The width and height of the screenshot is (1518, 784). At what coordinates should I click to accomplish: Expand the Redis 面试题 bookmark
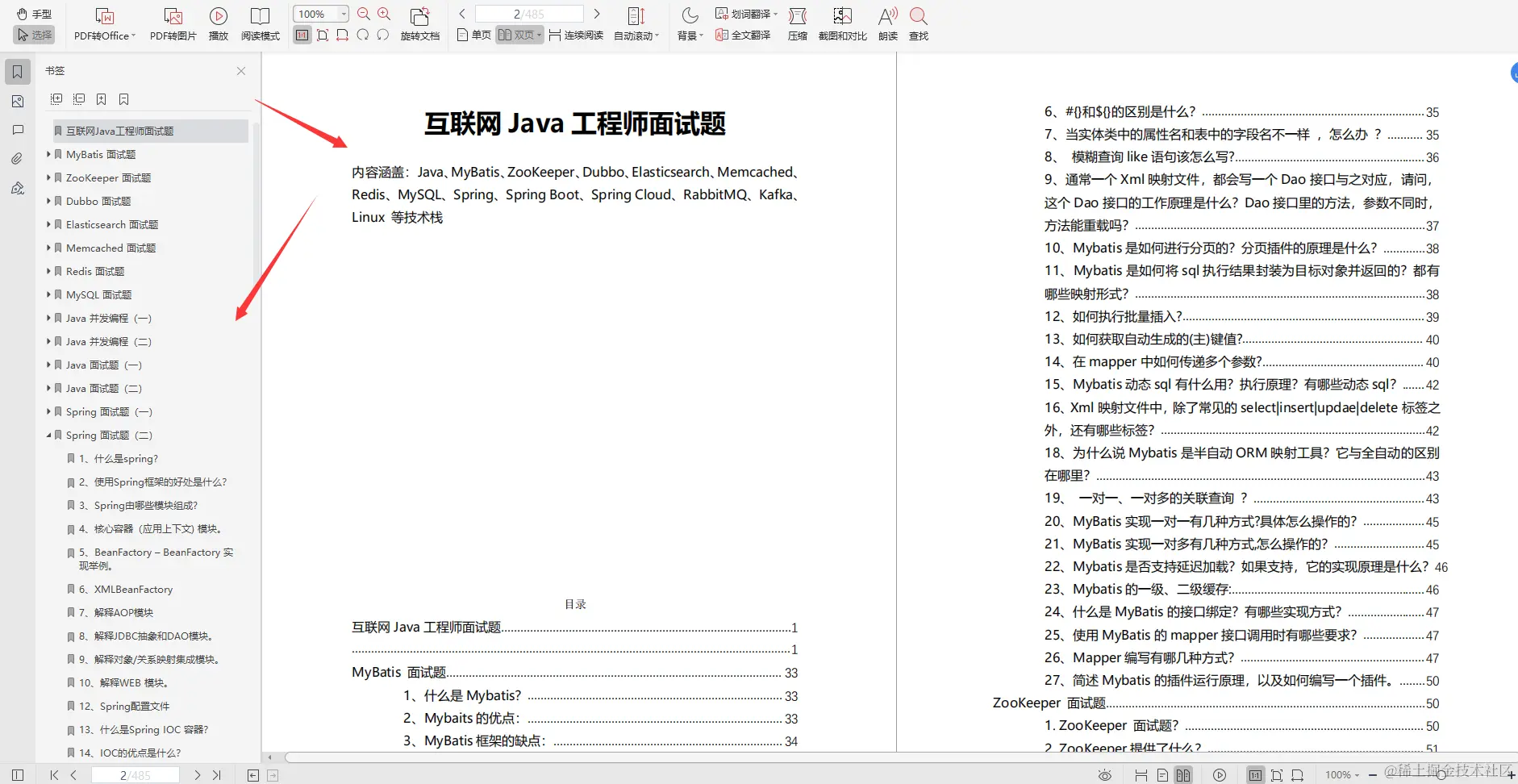(x=48, y=271)
